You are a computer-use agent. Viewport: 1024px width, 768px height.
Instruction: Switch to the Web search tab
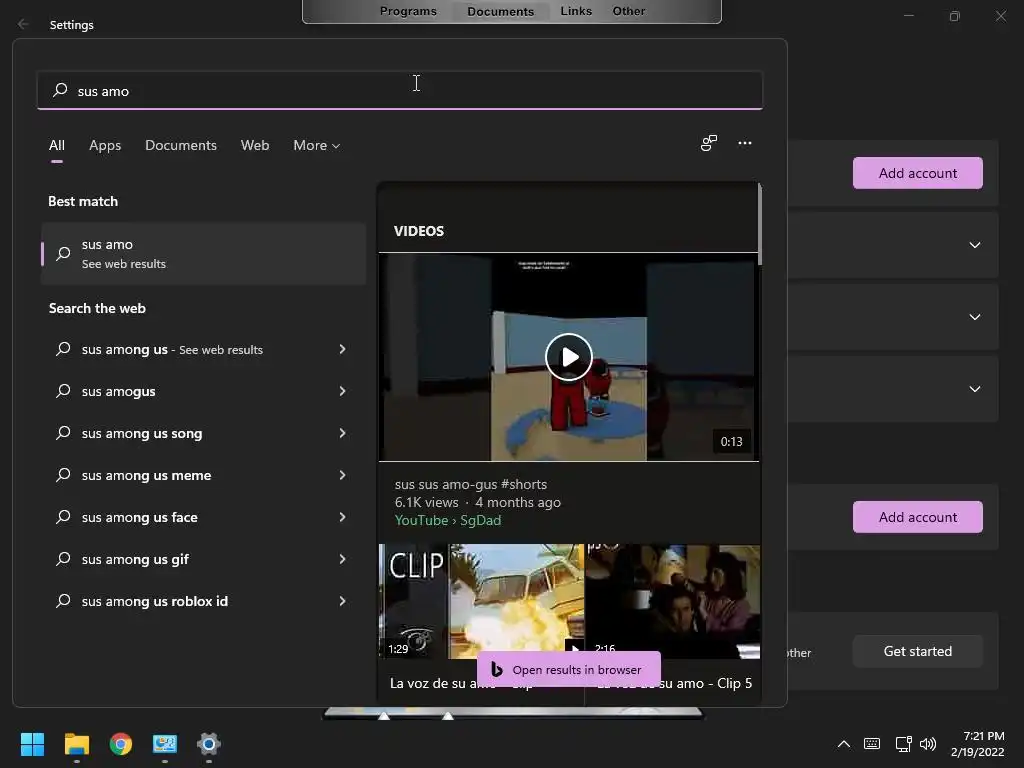point(255,145)
